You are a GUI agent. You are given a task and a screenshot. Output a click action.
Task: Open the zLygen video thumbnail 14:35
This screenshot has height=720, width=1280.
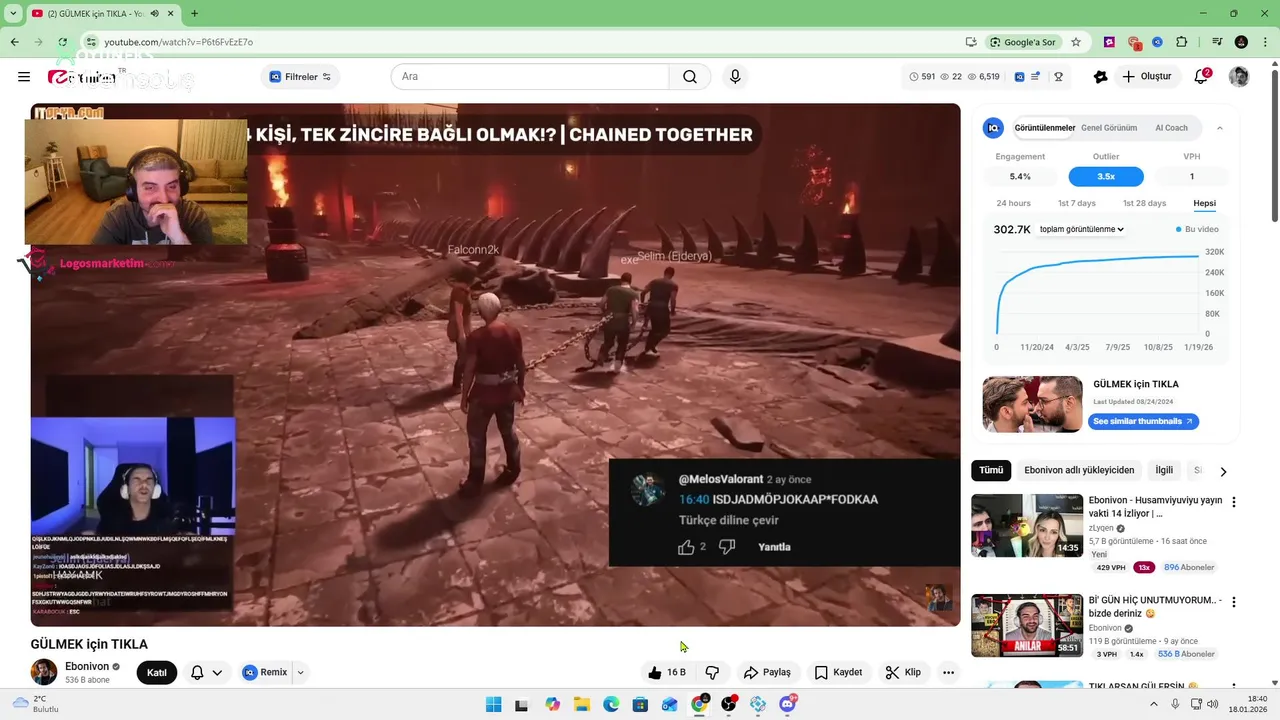(1027, 525)
